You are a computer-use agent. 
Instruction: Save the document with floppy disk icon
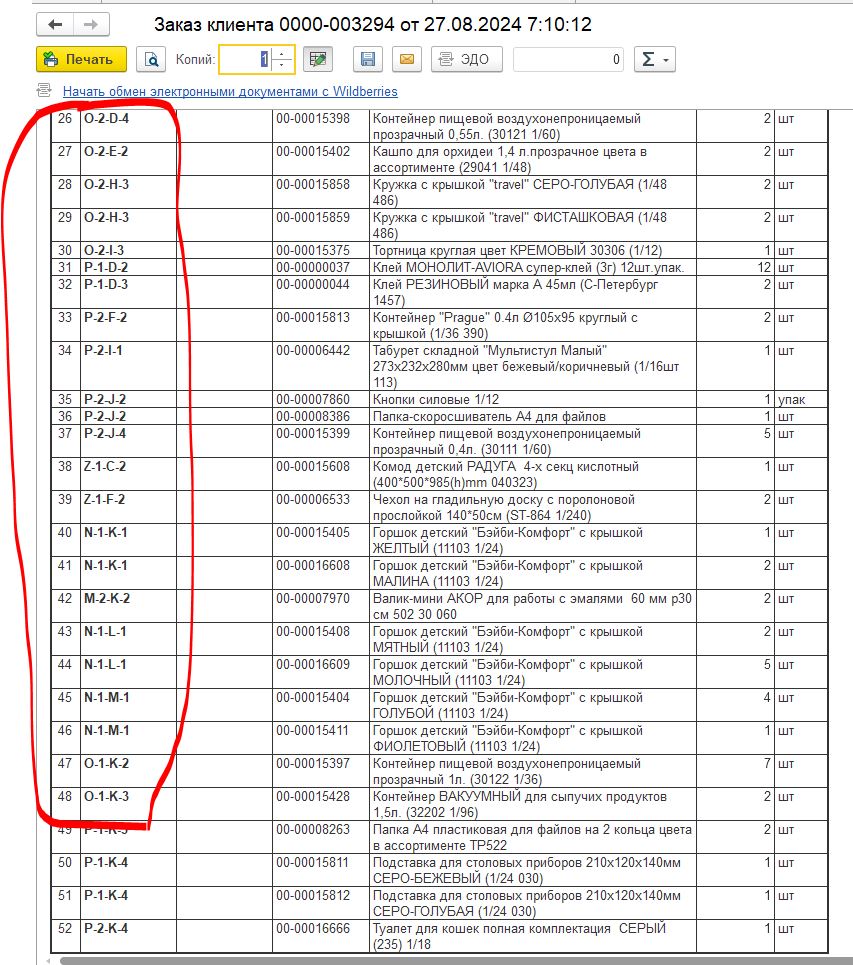point(368,60)
